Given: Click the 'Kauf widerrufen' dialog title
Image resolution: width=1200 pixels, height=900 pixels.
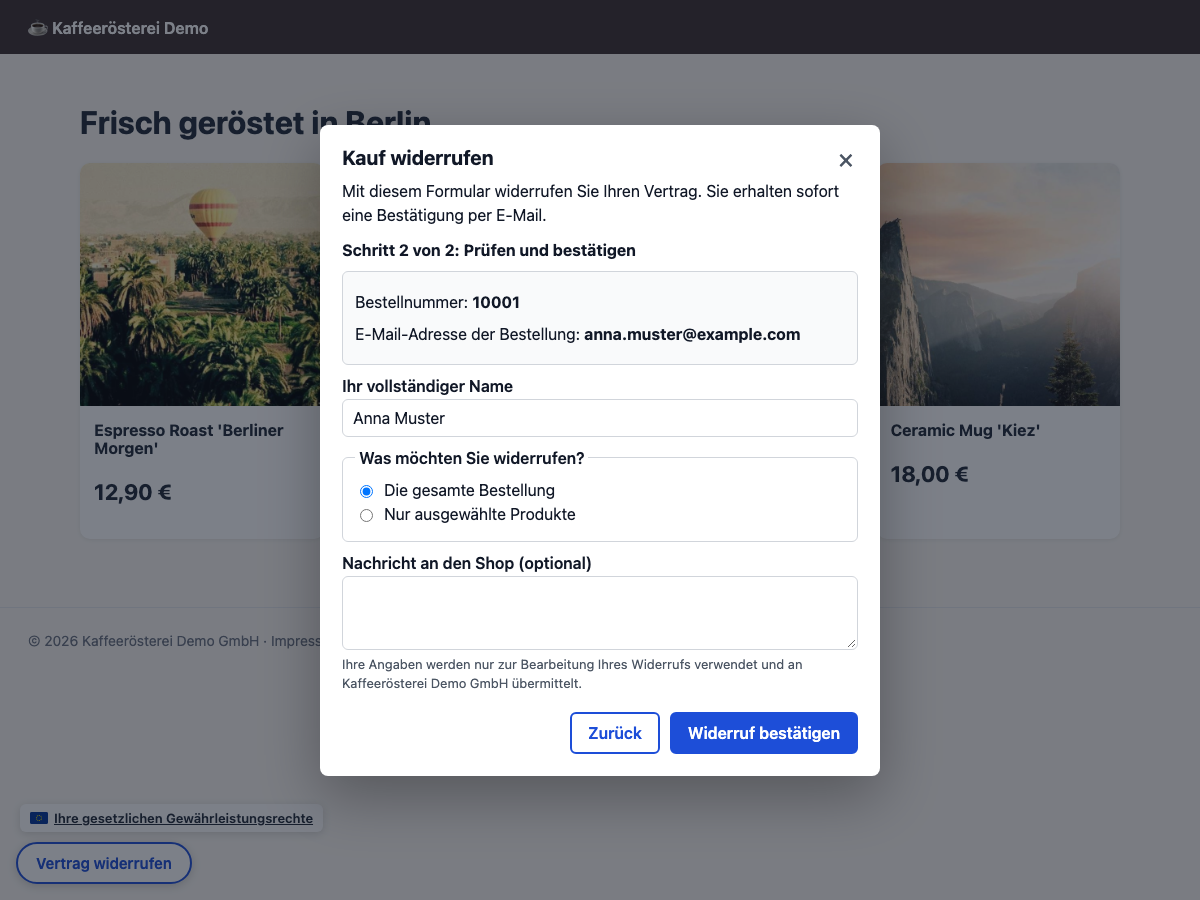Looking at the screenshot, I should coord(418,158).
